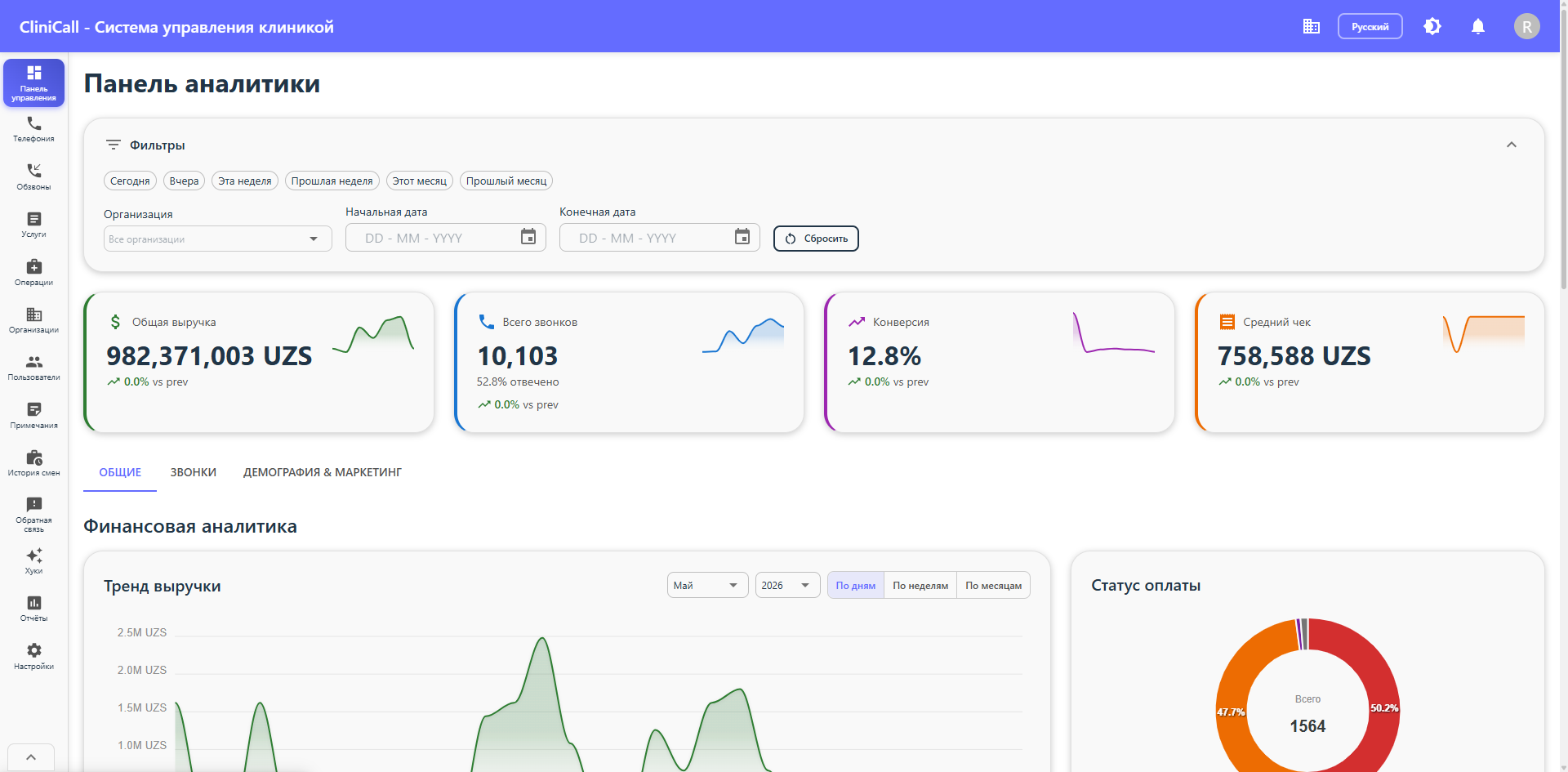Screen dimensions: 1568x772
Task: Toggle the brightness theme icon
Action: click(x=1432, y=26)
